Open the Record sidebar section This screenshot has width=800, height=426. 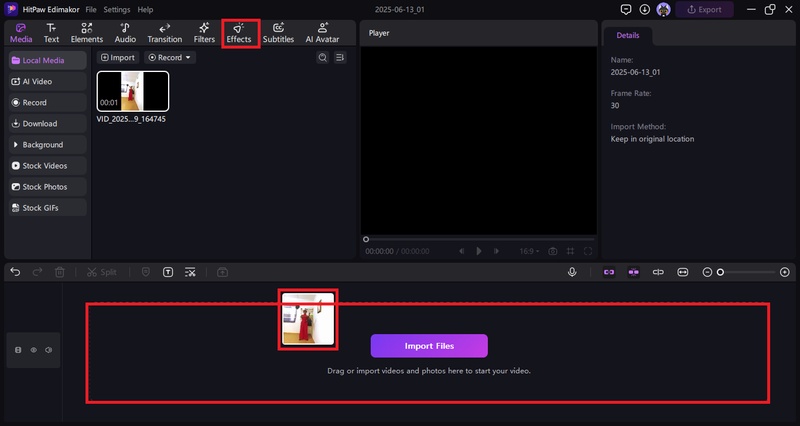click(47, 103)
